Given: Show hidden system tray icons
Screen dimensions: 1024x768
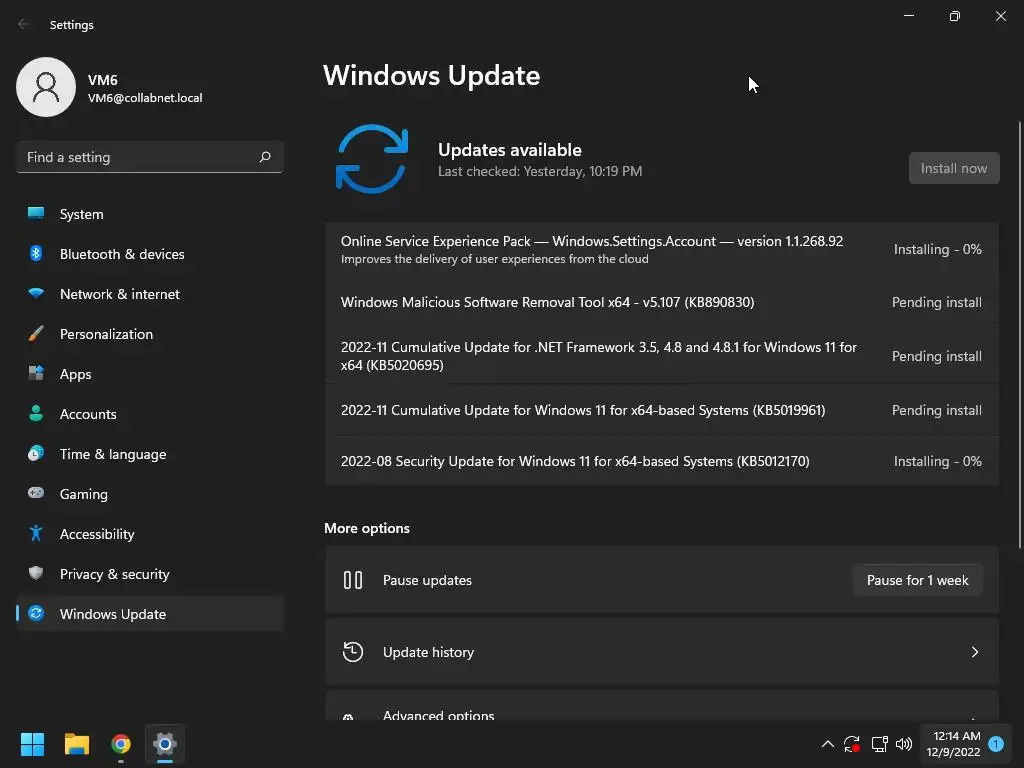Looking at the screenshot, I should pos(827,744).
